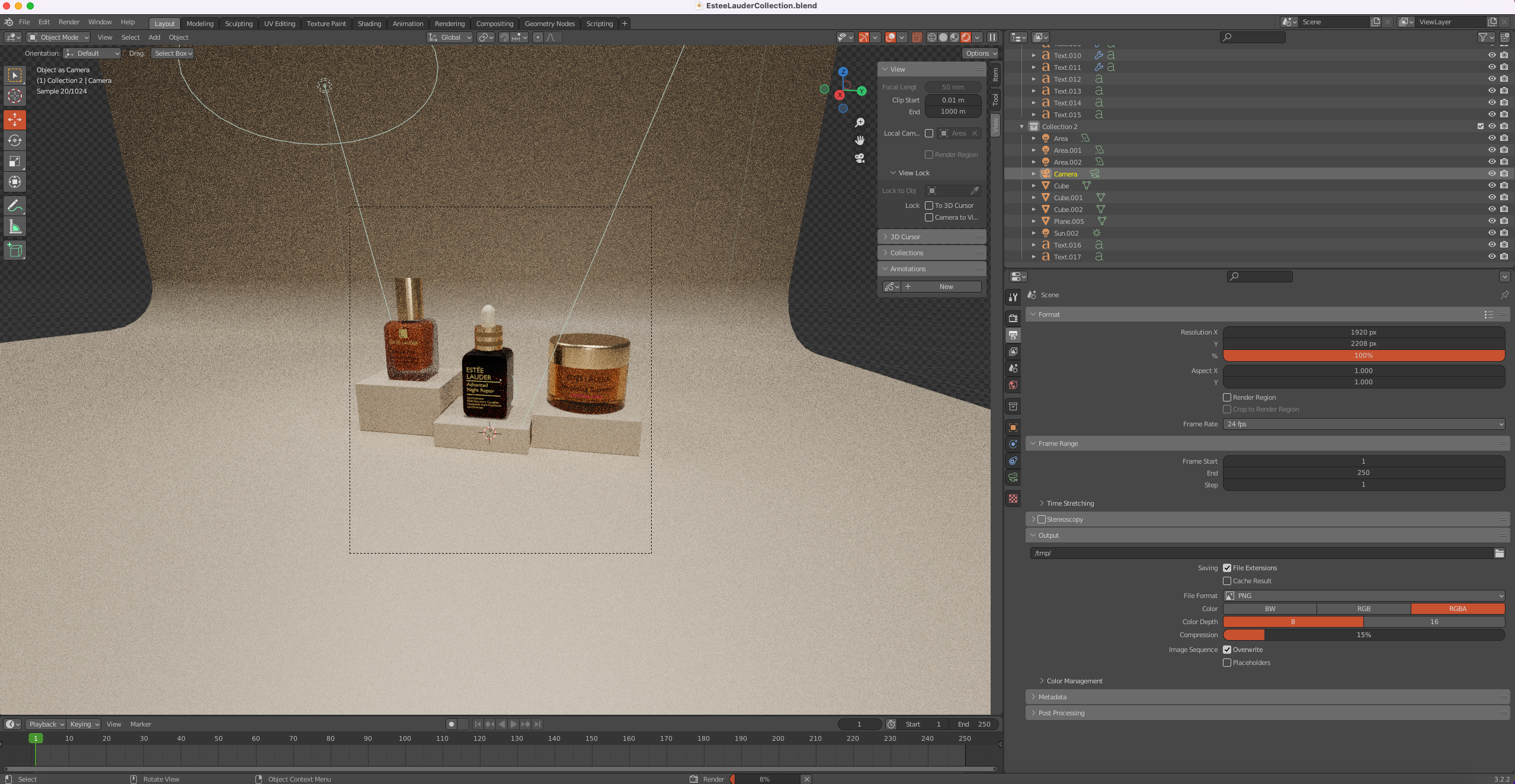Pause the viewport render preview

pyautogui.click(x=992, y=37)
